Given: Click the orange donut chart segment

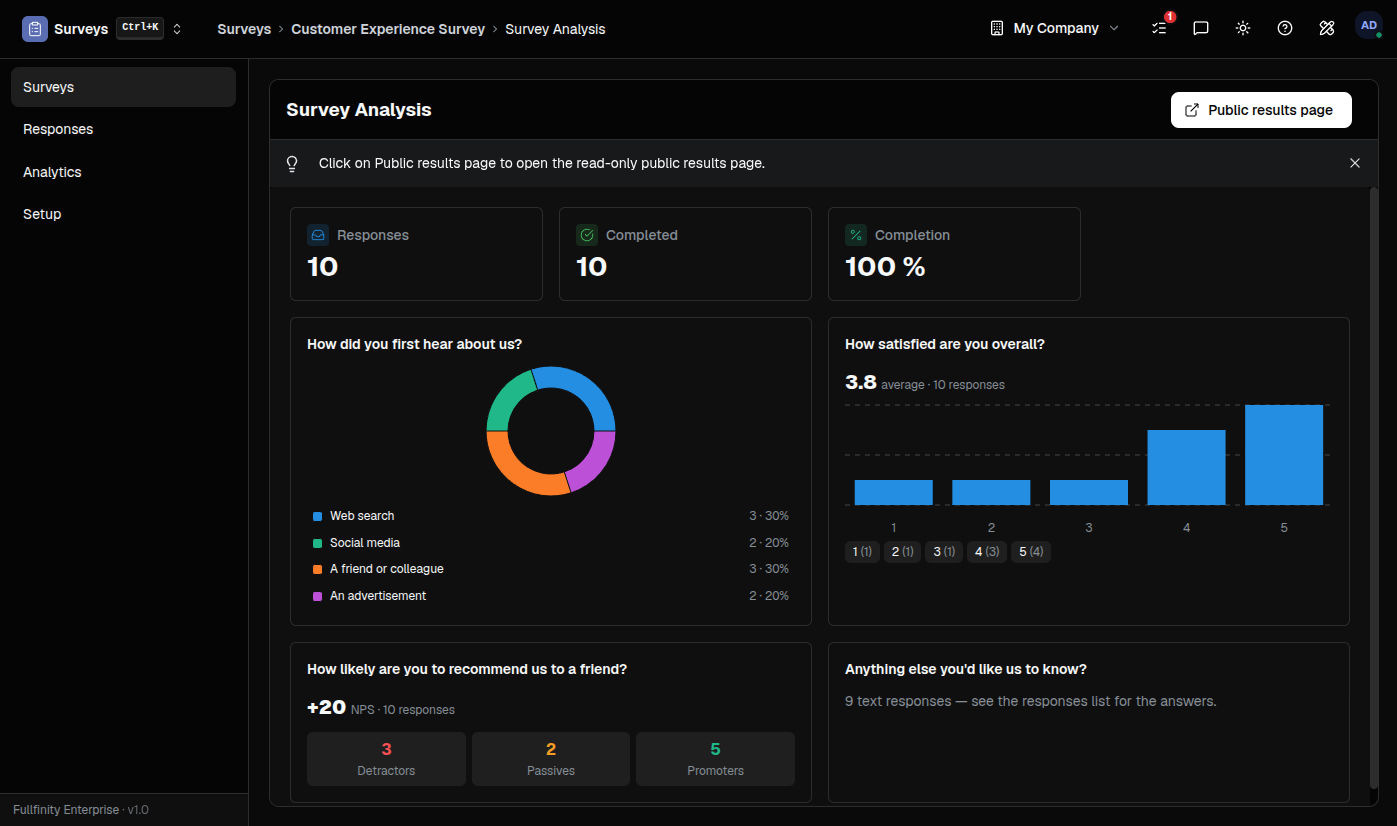Looking at the screenshot, I should click(x=522, y=469).
